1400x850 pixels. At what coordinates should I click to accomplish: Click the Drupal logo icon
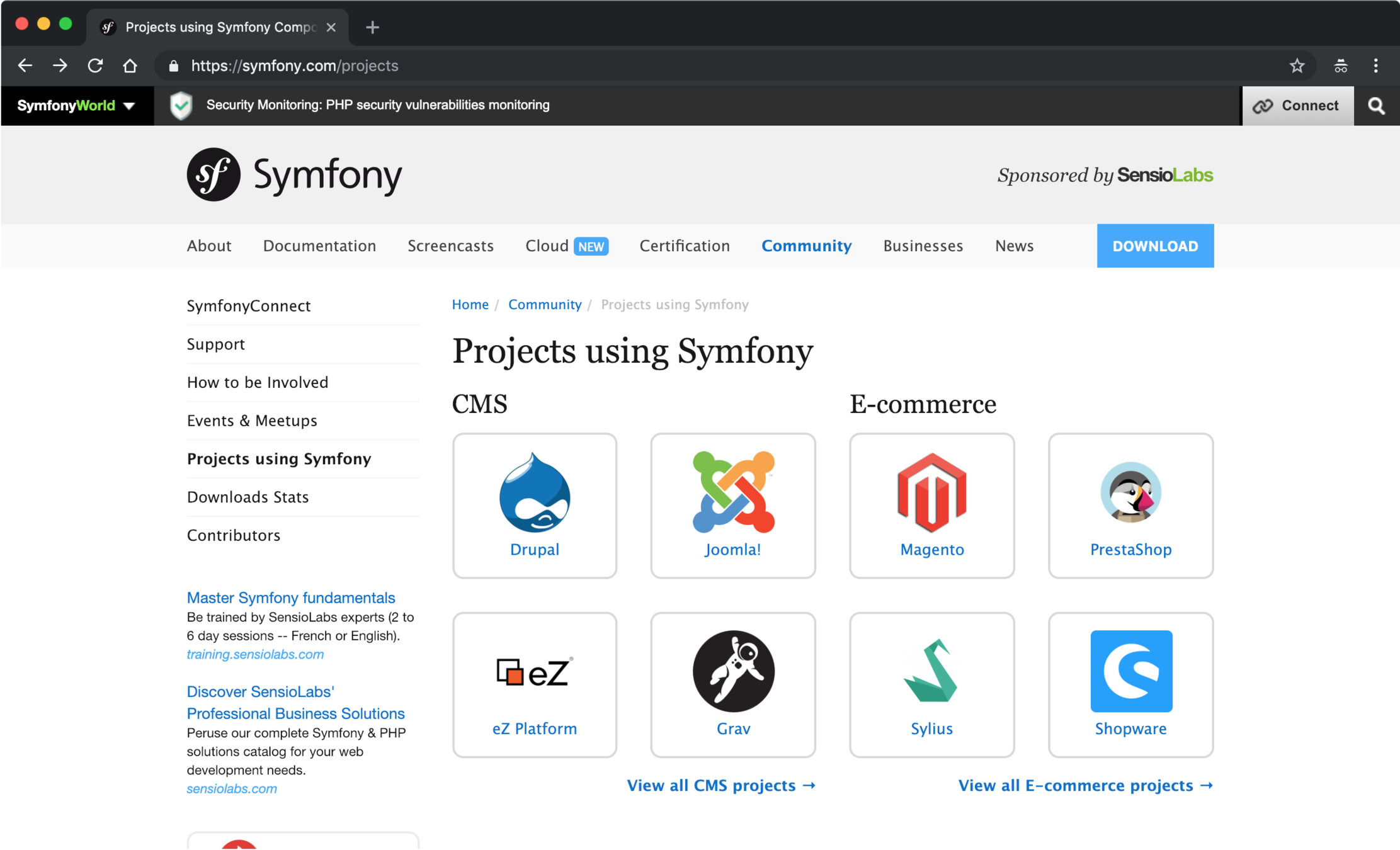coord(535,493)
